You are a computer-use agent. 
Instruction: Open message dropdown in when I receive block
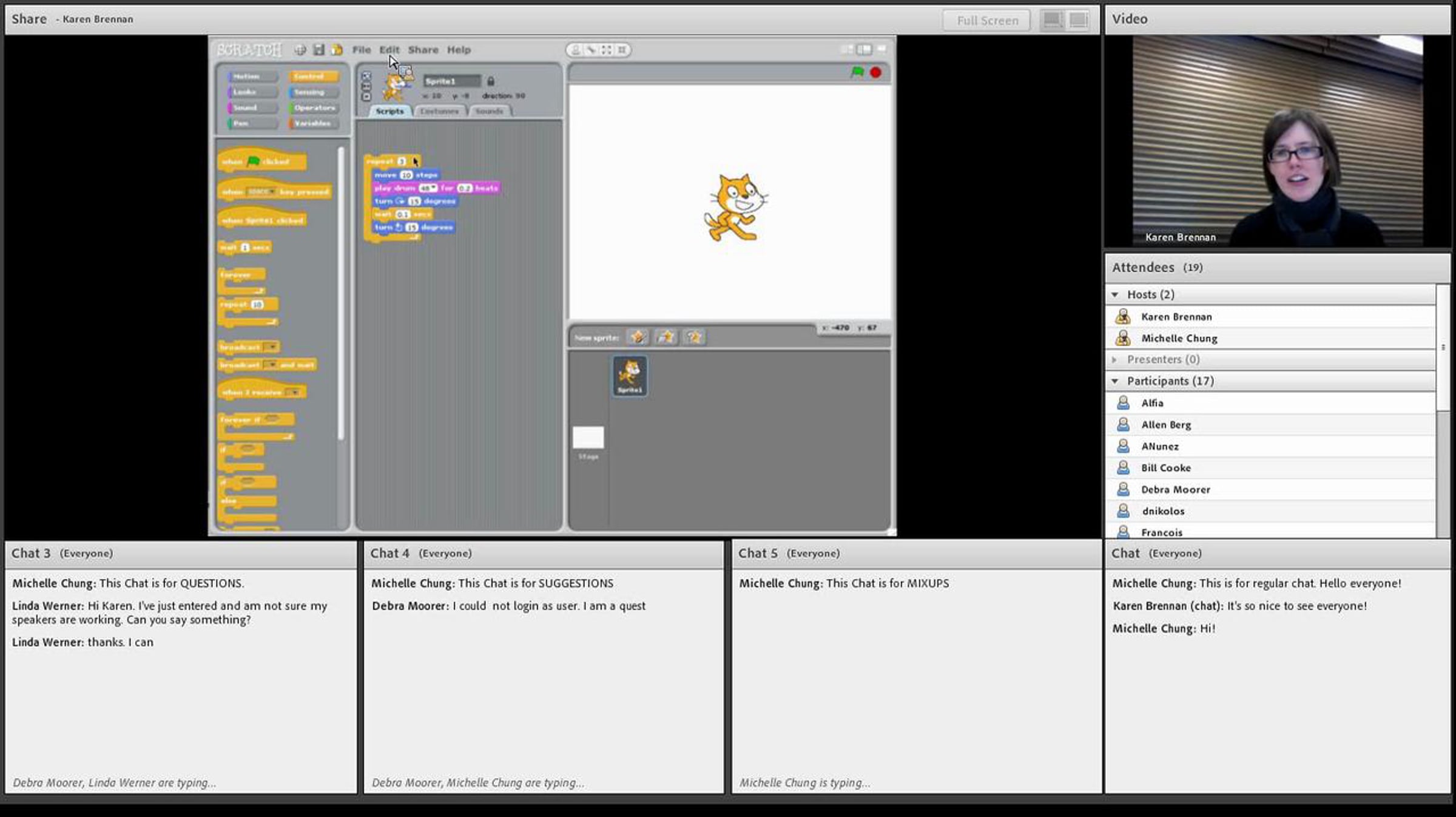293,393
